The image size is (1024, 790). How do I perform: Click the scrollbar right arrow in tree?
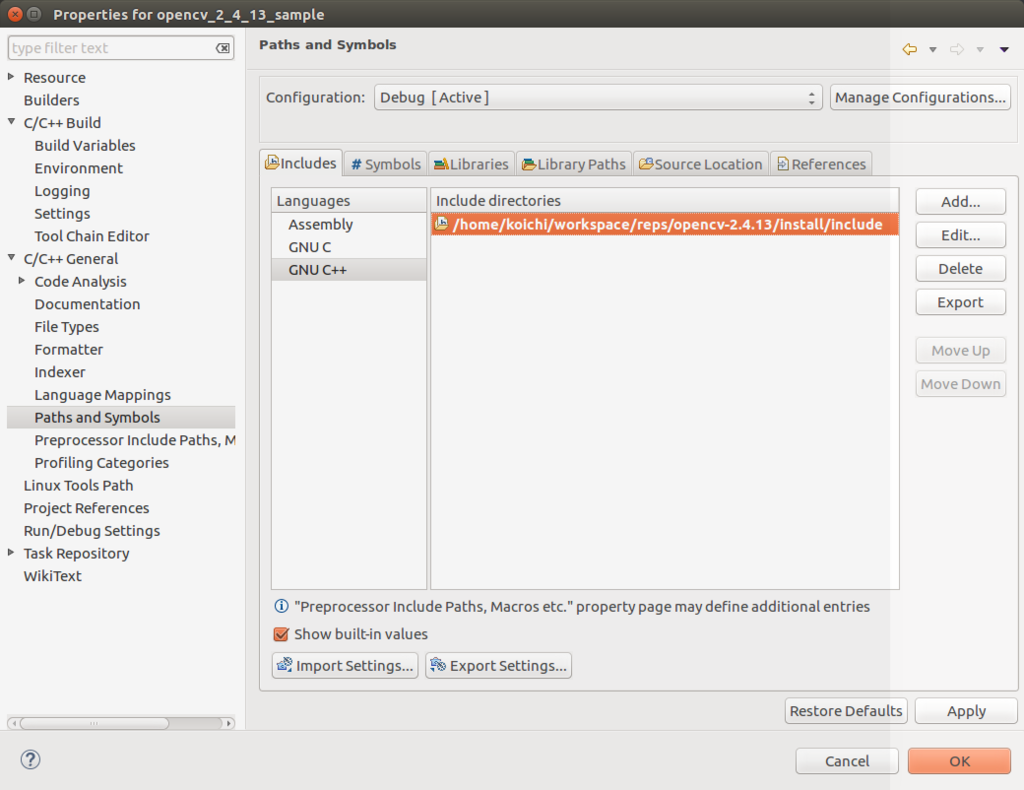229,723
